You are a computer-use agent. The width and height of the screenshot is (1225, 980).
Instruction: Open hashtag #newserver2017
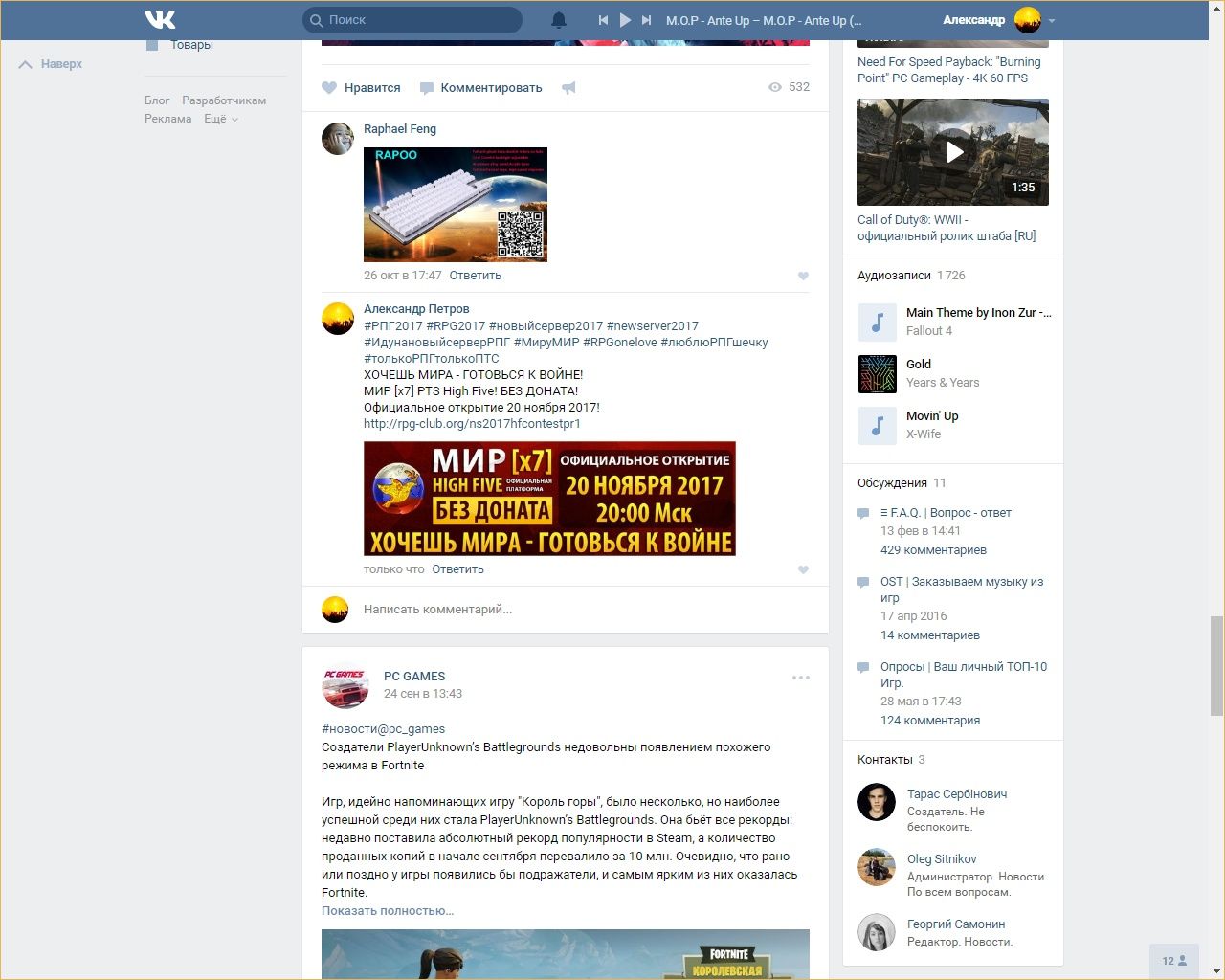point(653,326)
